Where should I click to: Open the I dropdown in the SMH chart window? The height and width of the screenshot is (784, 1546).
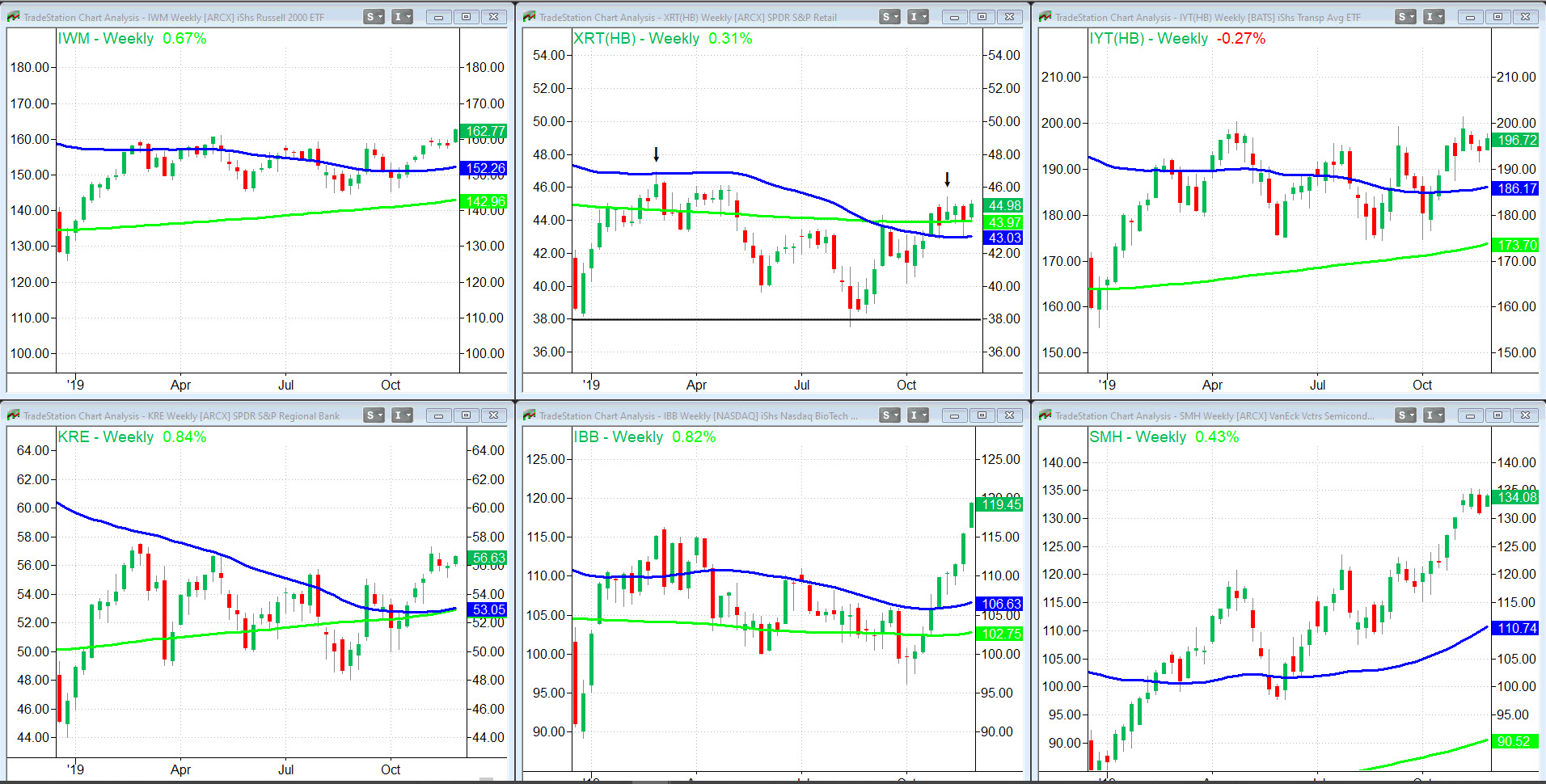click(x=1434, y=415)
